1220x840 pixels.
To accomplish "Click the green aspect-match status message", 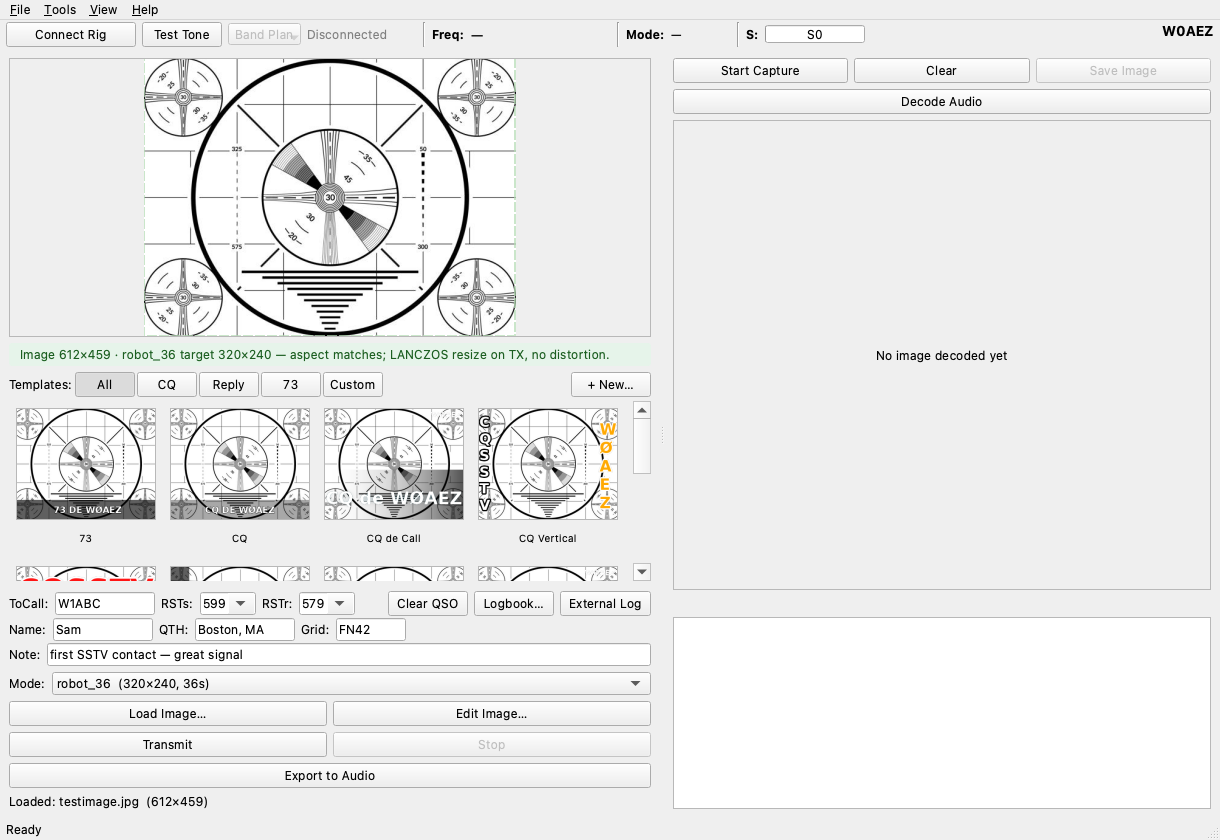I will [x=330, y=355].
